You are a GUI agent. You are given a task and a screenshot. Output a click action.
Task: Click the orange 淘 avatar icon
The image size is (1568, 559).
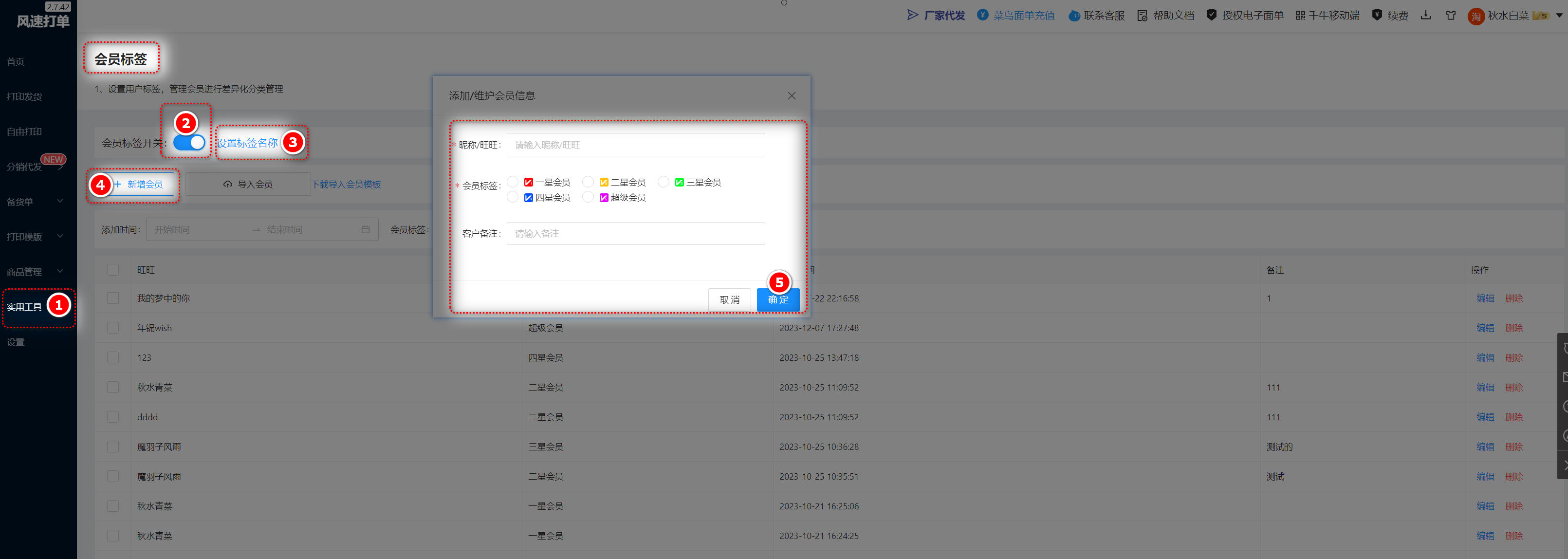[1476, 16]
